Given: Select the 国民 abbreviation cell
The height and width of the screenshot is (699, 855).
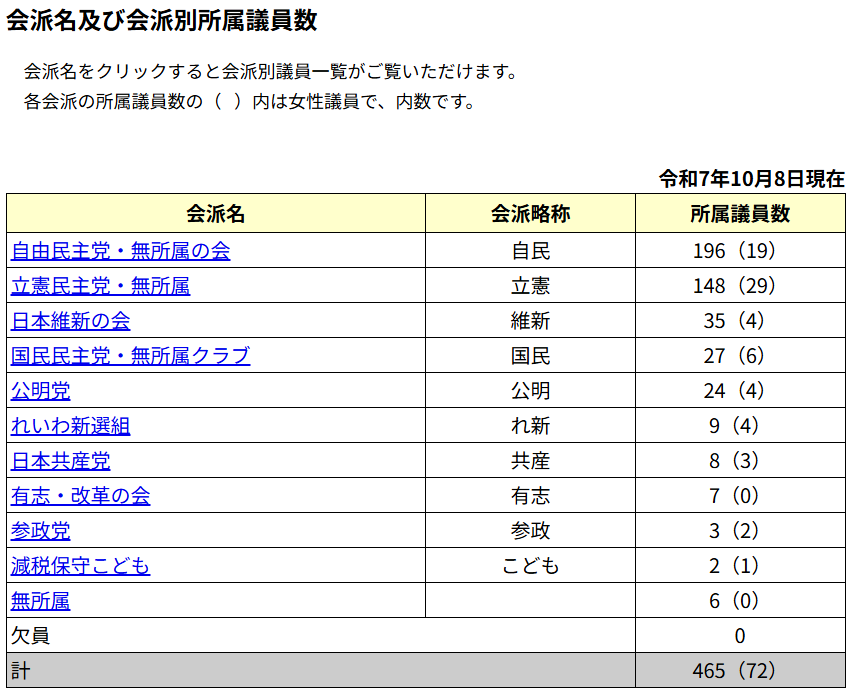Looking at the screenshot, I should coord(531,355).
